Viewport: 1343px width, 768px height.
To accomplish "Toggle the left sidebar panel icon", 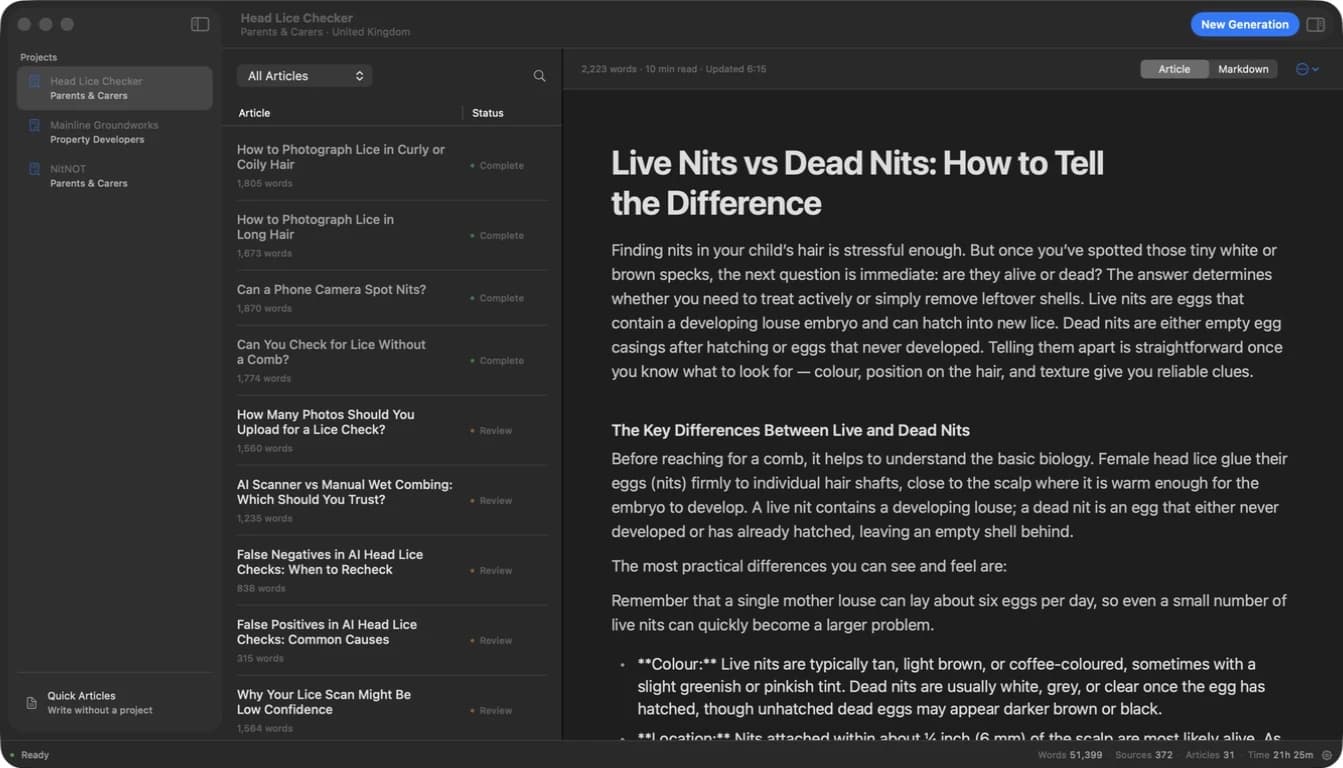I will 200,24.
